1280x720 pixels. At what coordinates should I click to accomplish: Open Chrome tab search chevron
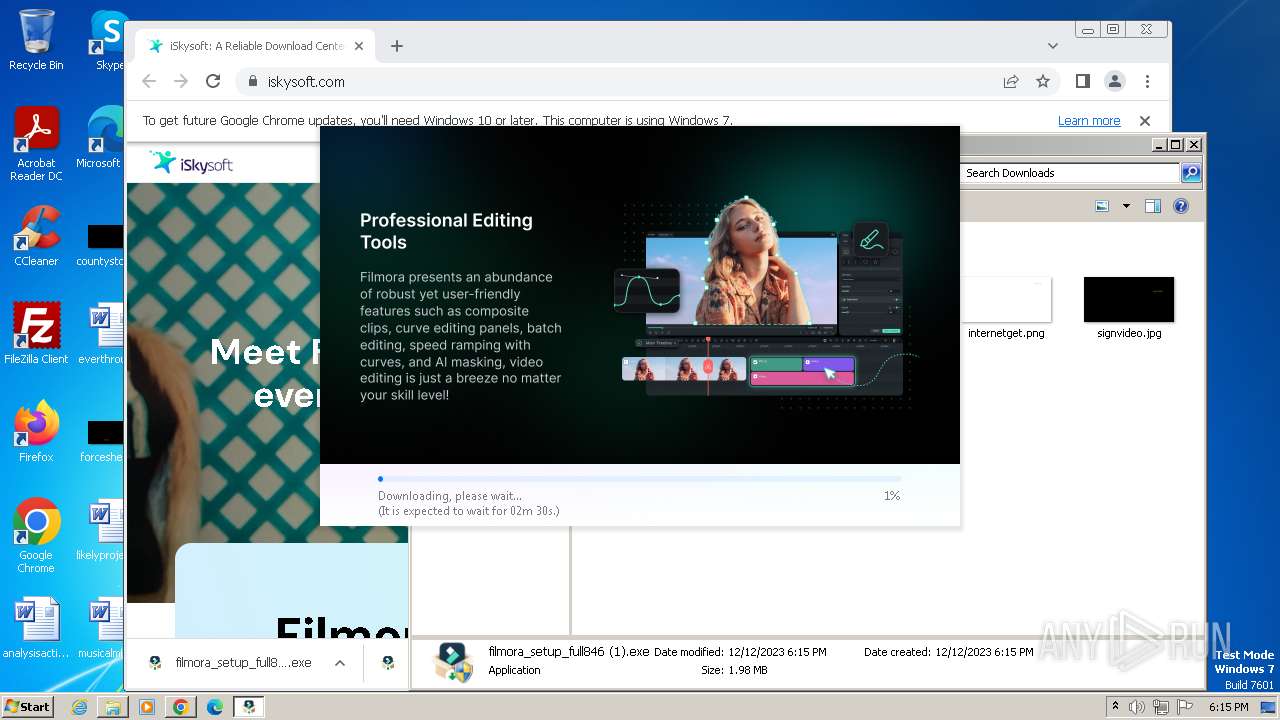coord(1053,46)
